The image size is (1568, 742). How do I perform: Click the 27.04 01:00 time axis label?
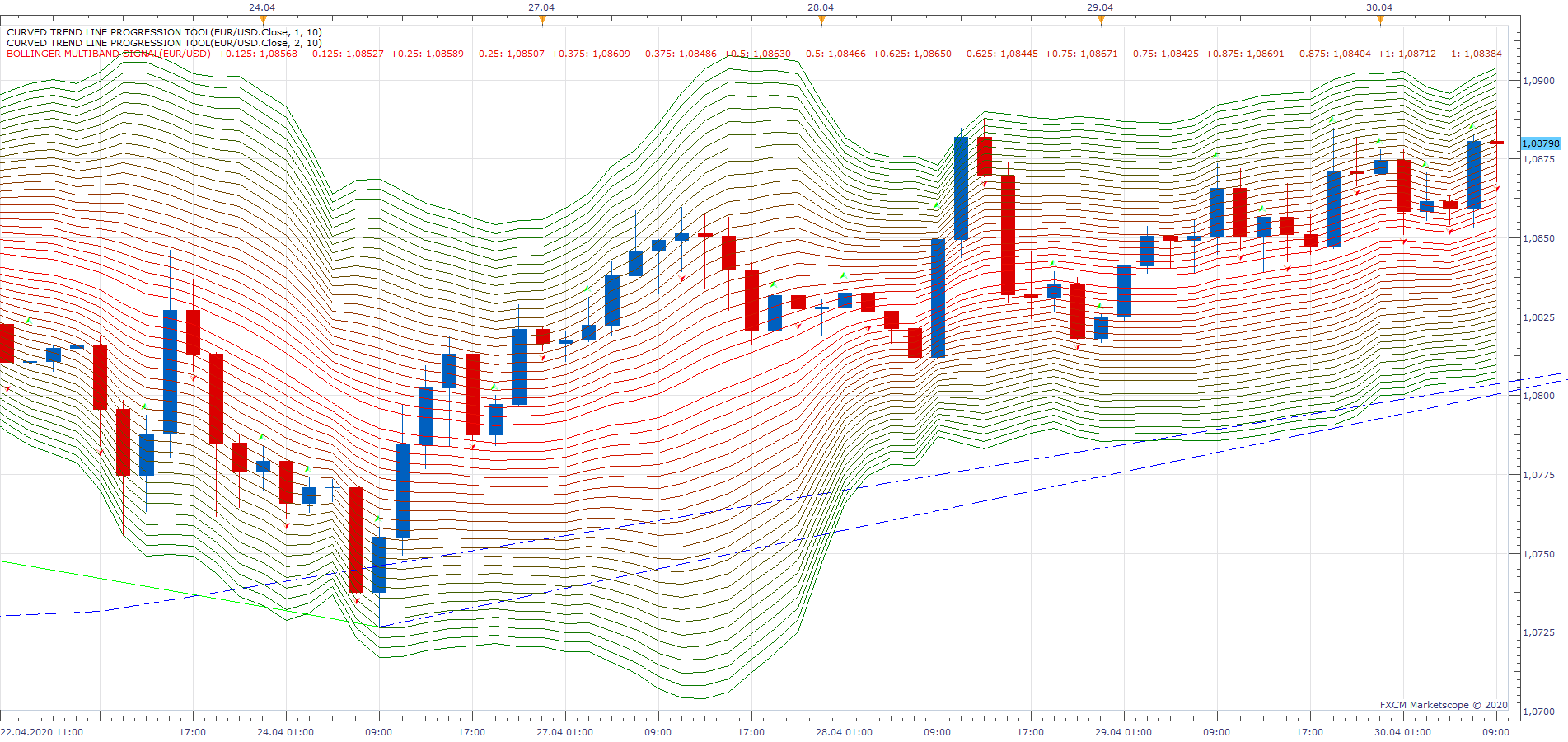[564, 732]
